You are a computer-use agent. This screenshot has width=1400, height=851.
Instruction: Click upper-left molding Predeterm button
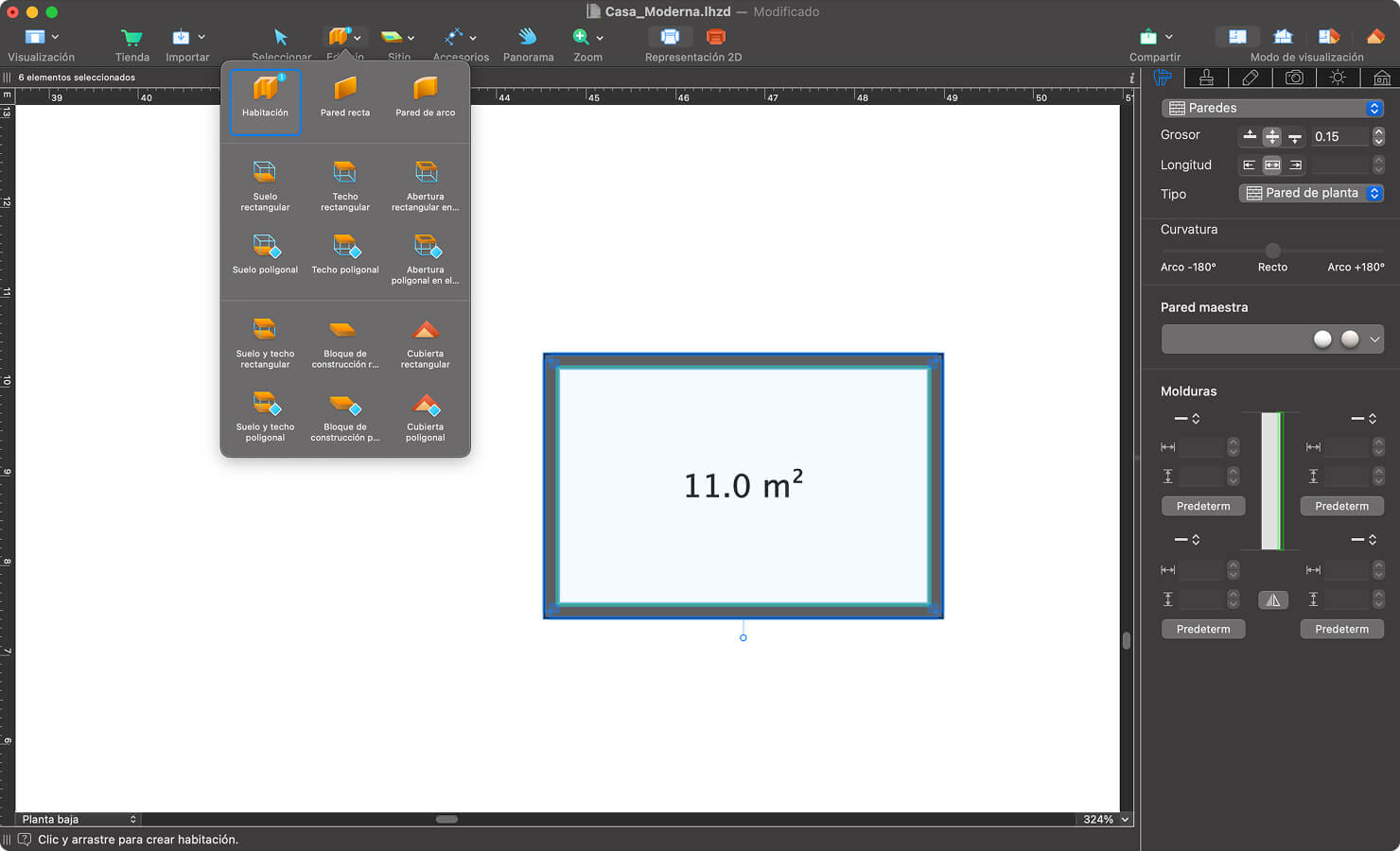pos(1203,506)
